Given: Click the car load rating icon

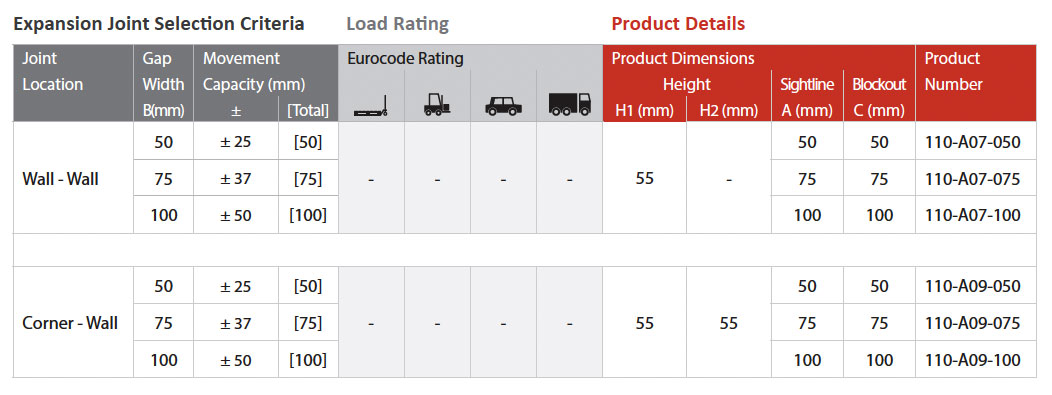Looking at the screenshot, I should click(x=503, y=106).
